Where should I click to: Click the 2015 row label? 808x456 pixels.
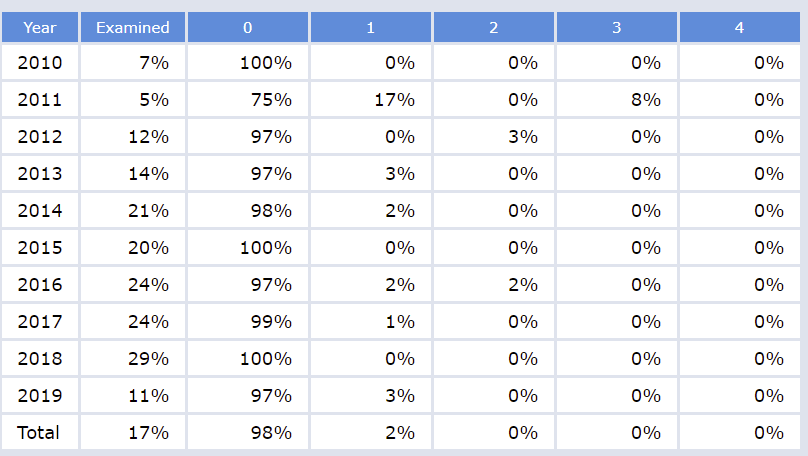(40, 248)
